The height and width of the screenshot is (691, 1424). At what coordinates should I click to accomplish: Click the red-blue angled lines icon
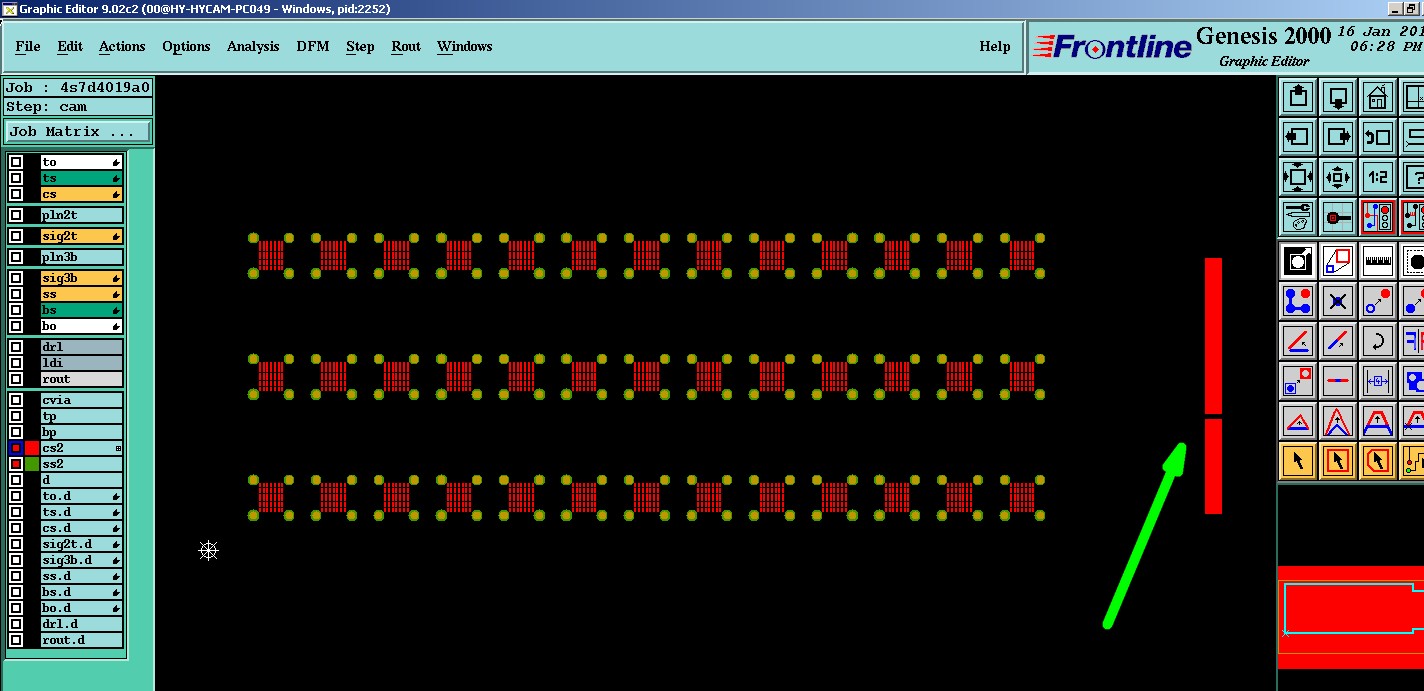[1298, 341]
